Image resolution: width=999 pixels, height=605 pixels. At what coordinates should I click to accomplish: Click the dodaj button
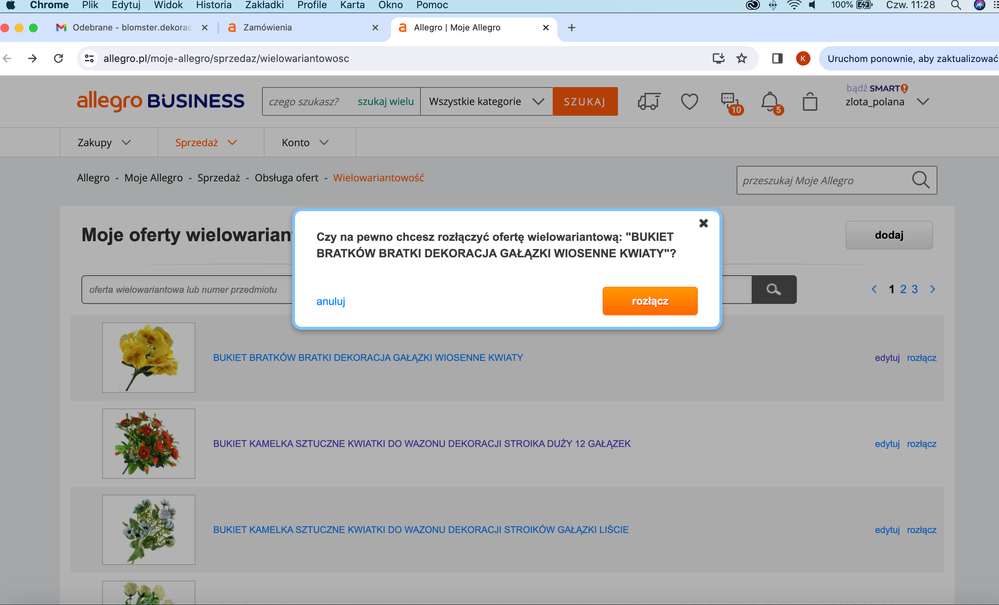click(x=889, y=235)
